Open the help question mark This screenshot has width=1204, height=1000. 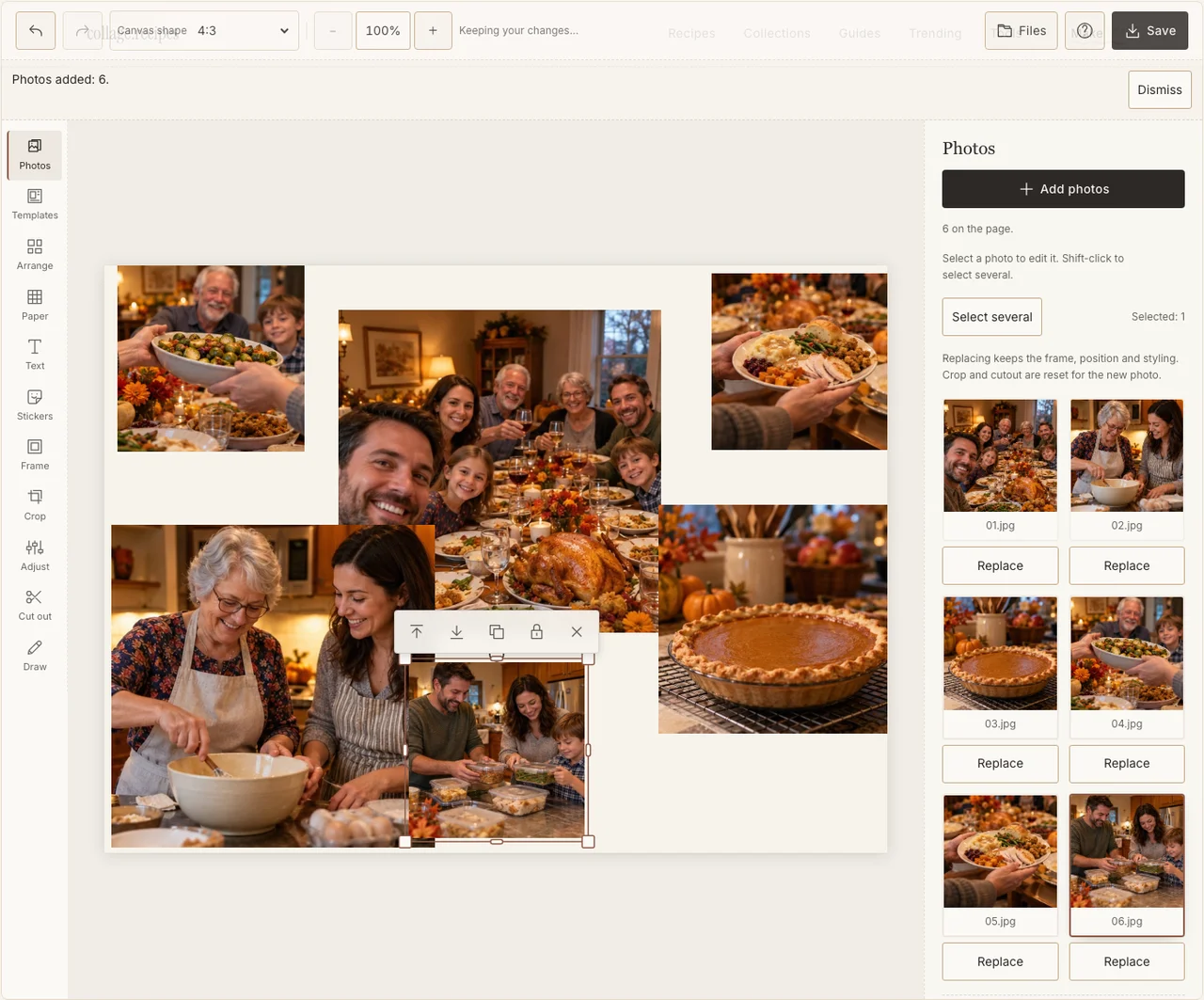(1085, 31)
